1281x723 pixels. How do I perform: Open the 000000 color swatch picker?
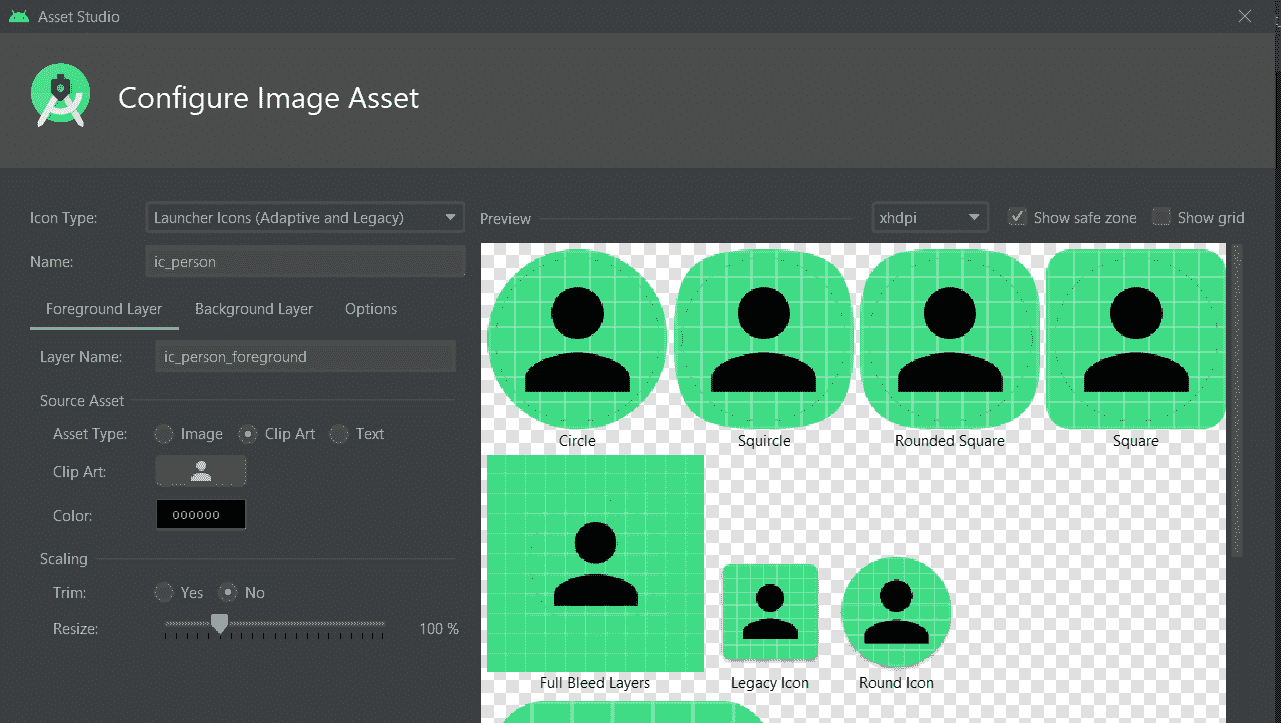(x=201, y=515)
